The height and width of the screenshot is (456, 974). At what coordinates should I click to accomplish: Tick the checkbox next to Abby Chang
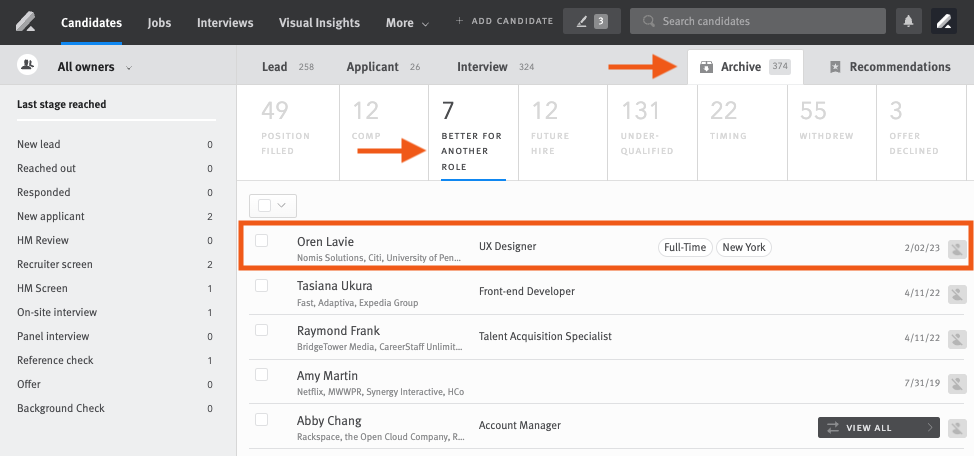(262, 420)
